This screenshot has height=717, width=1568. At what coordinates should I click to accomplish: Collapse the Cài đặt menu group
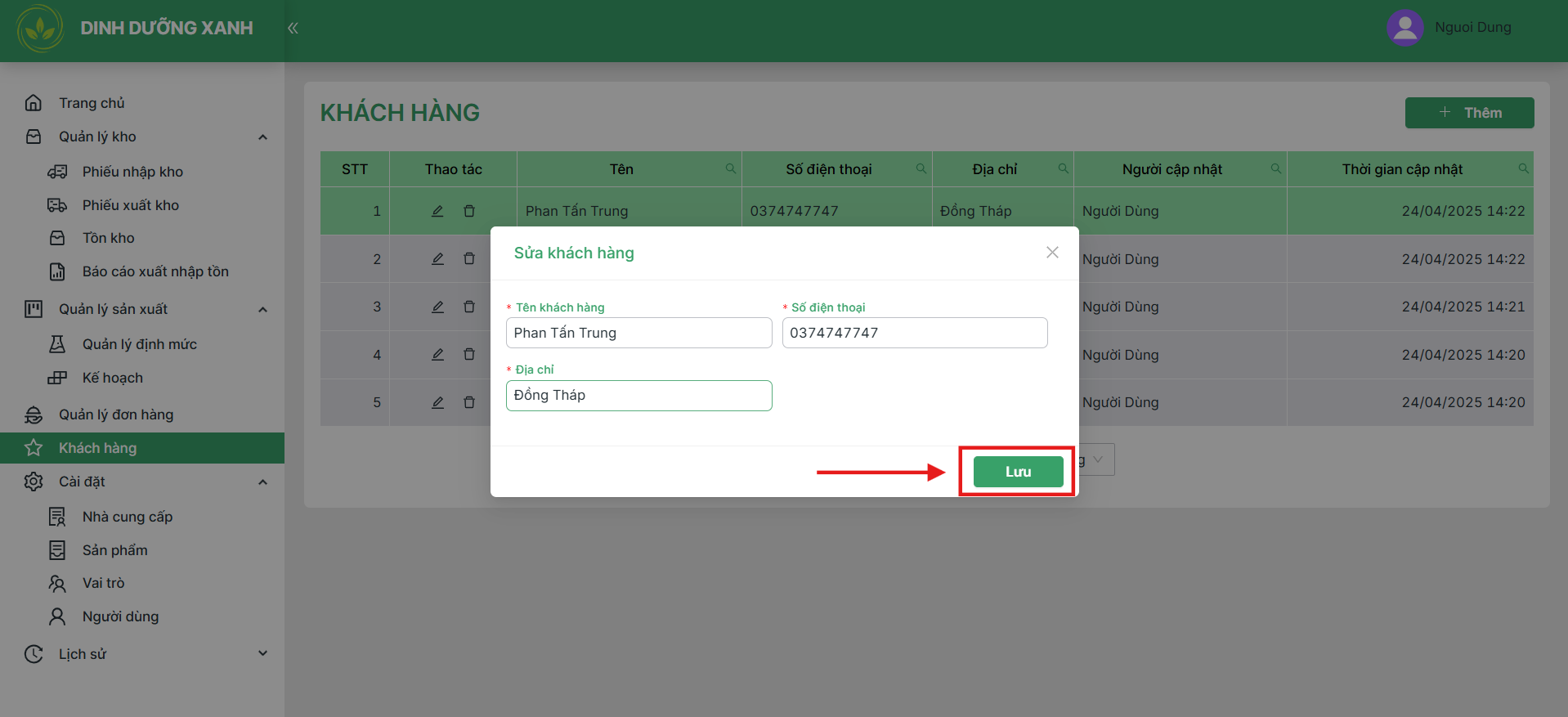click(263, 482)
